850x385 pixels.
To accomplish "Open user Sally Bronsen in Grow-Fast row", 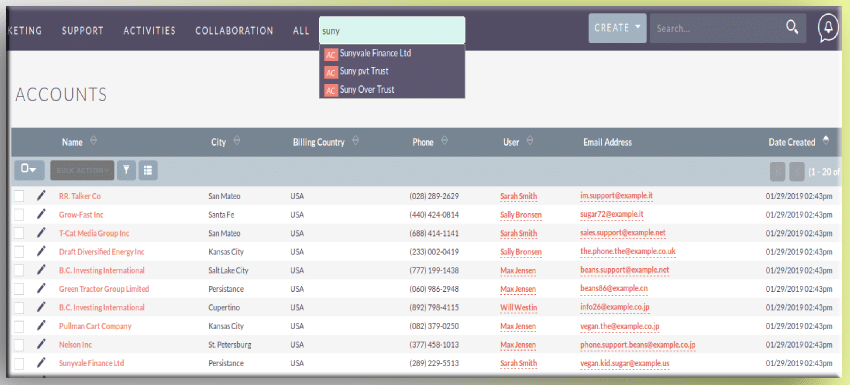I will click(520, 215).
